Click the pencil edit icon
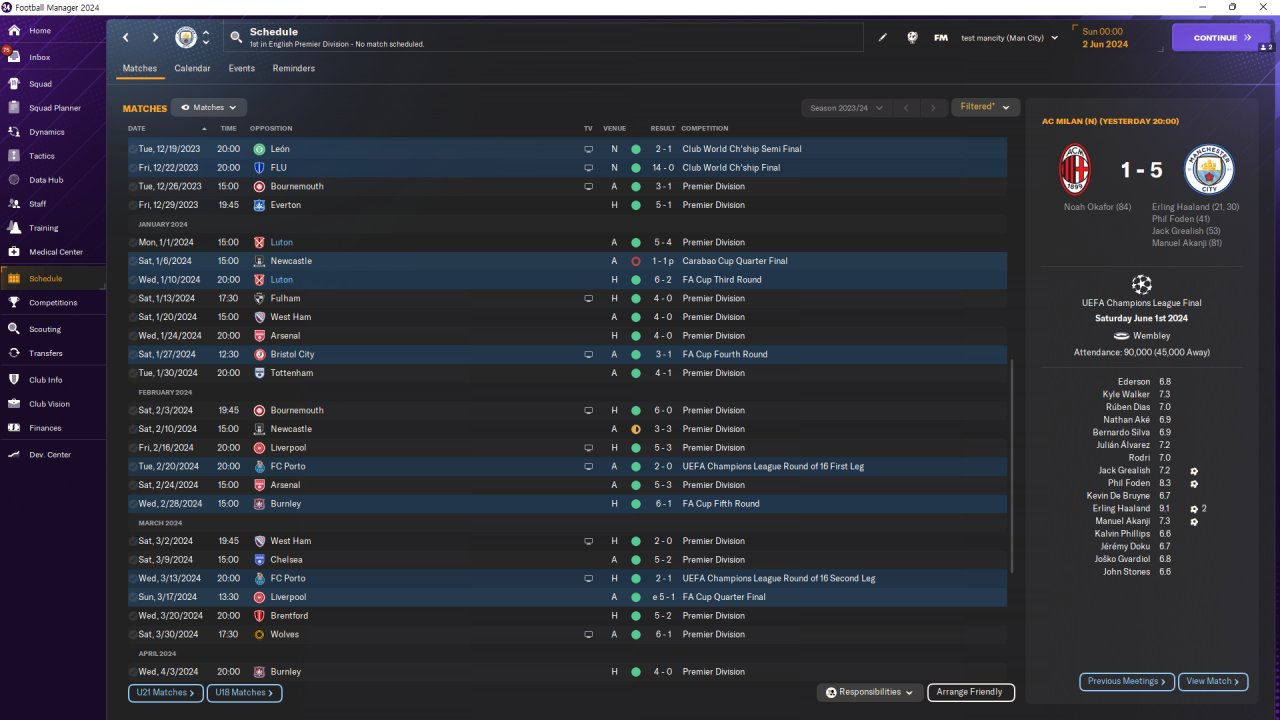Image resolution: width=1280 pixels, height=720 pixels. (x=883, y=38)
